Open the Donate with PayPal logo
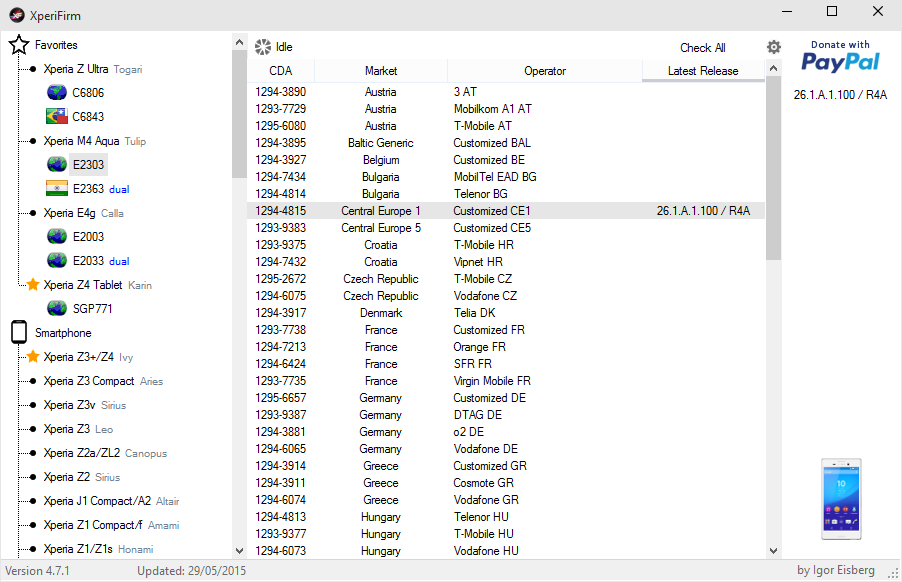This screenshot has height=582, width=902. (840, 56)
